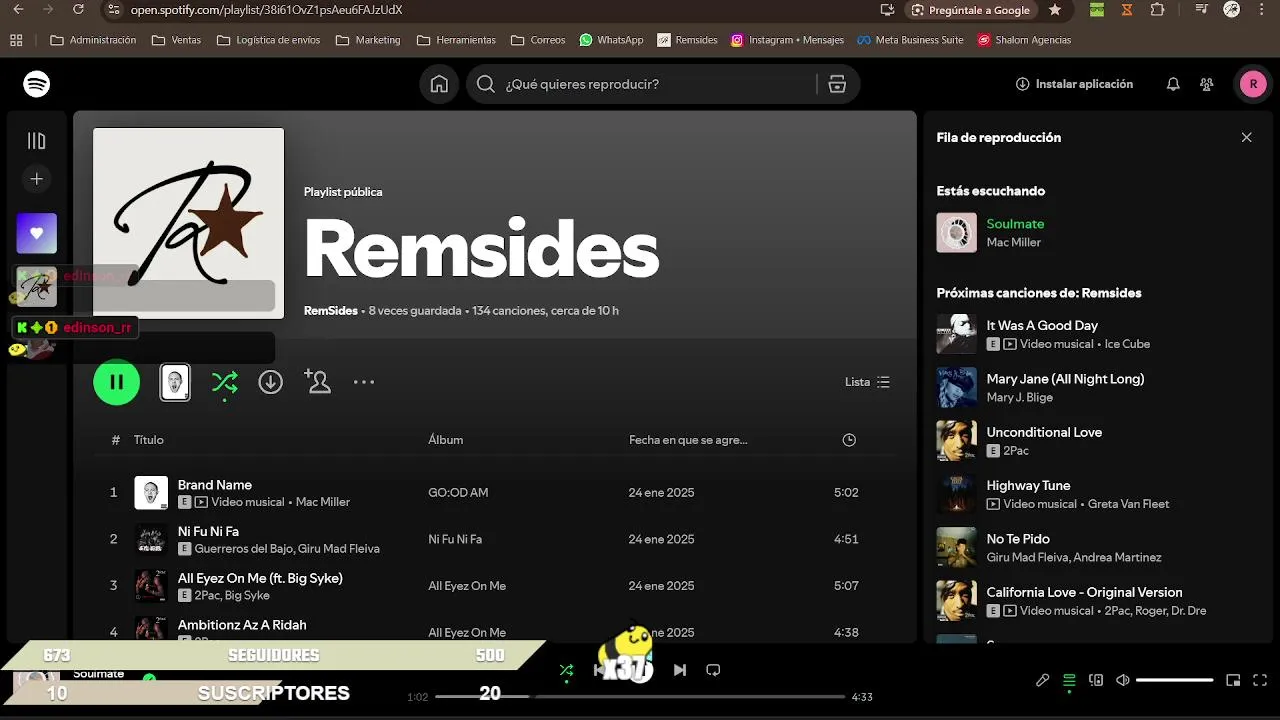
Task: Select the Ambitionz Az A Ridah track
Action: tap(242, 625)
